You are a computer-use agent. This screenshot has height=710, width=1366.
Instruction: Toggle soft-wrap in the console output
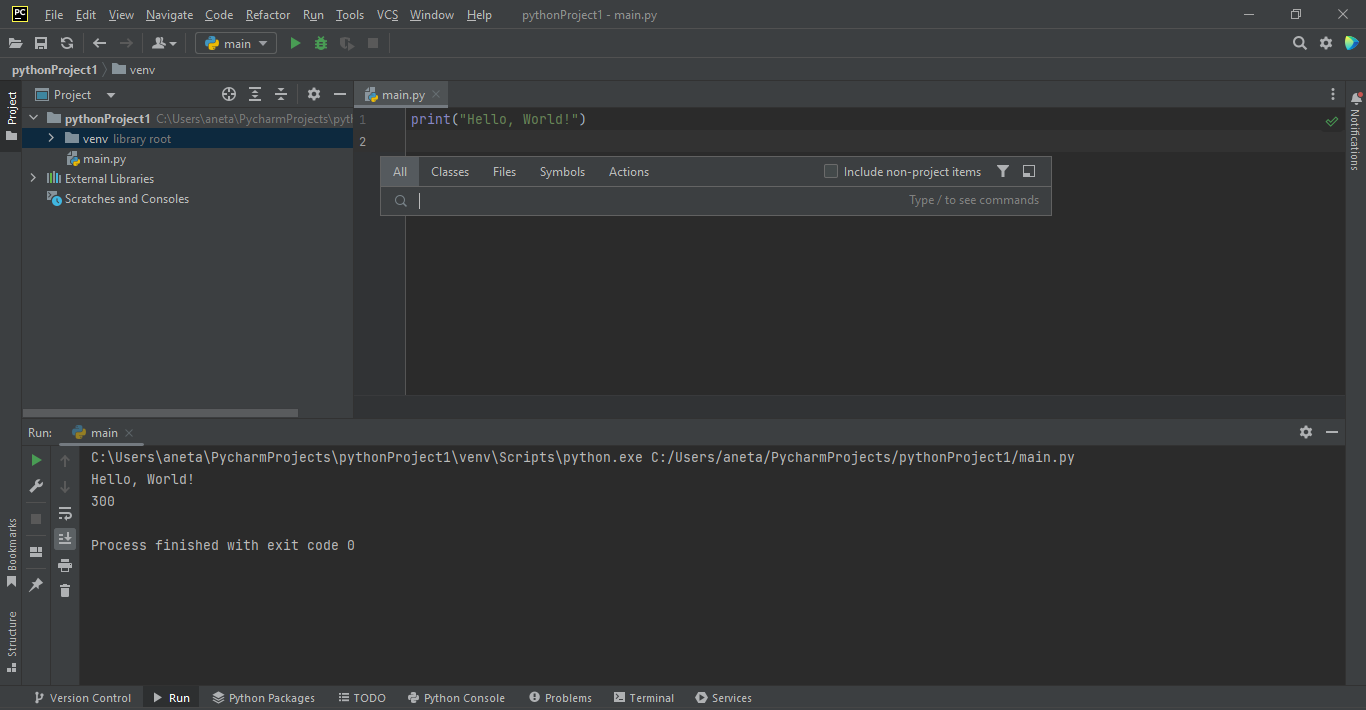[65, 512]
